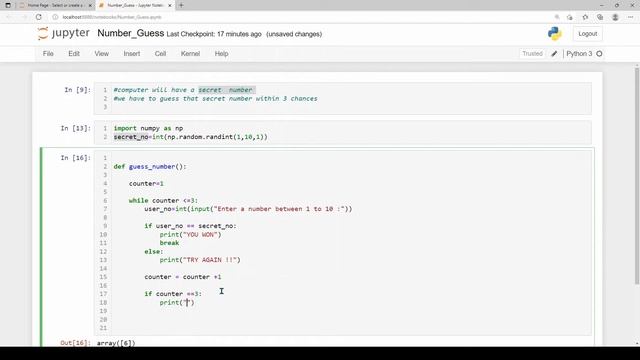The height and width of the screenshot is (360, 640).
Task: Click the In [9] comment code cell
Action: (343, 98)
